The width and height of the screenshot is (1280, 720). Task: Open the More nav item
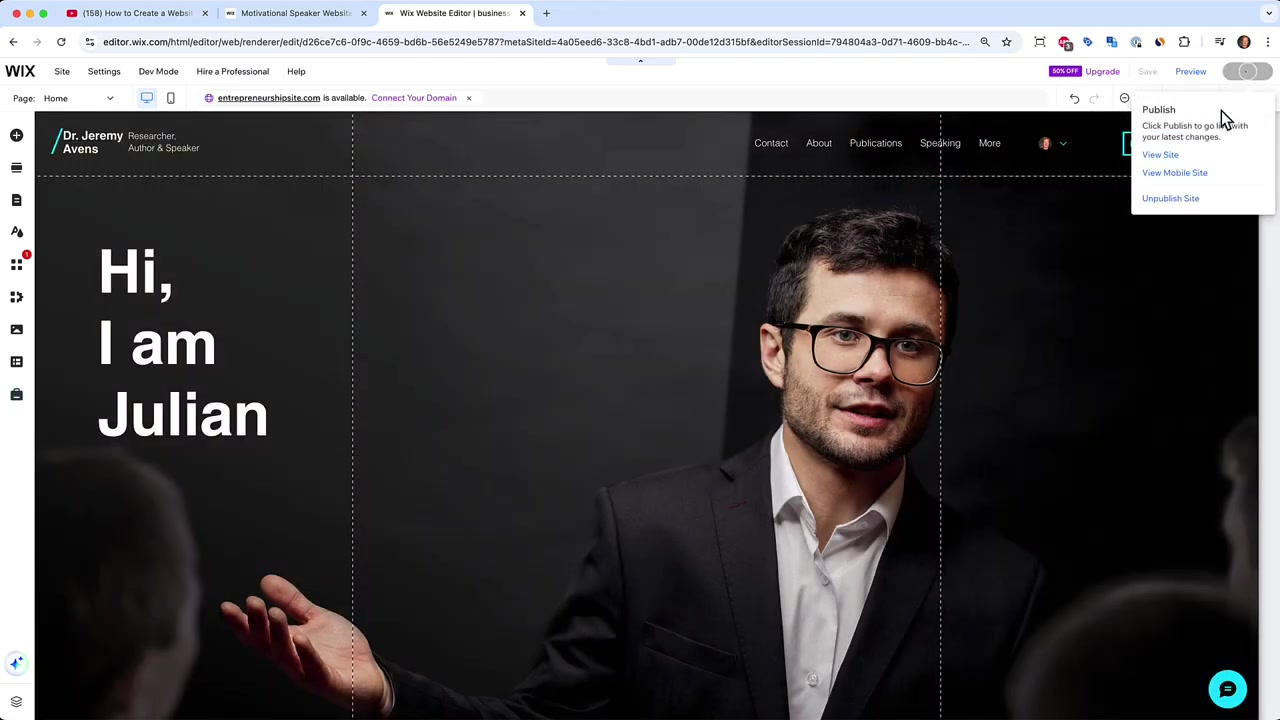click(x=989, y=143)
